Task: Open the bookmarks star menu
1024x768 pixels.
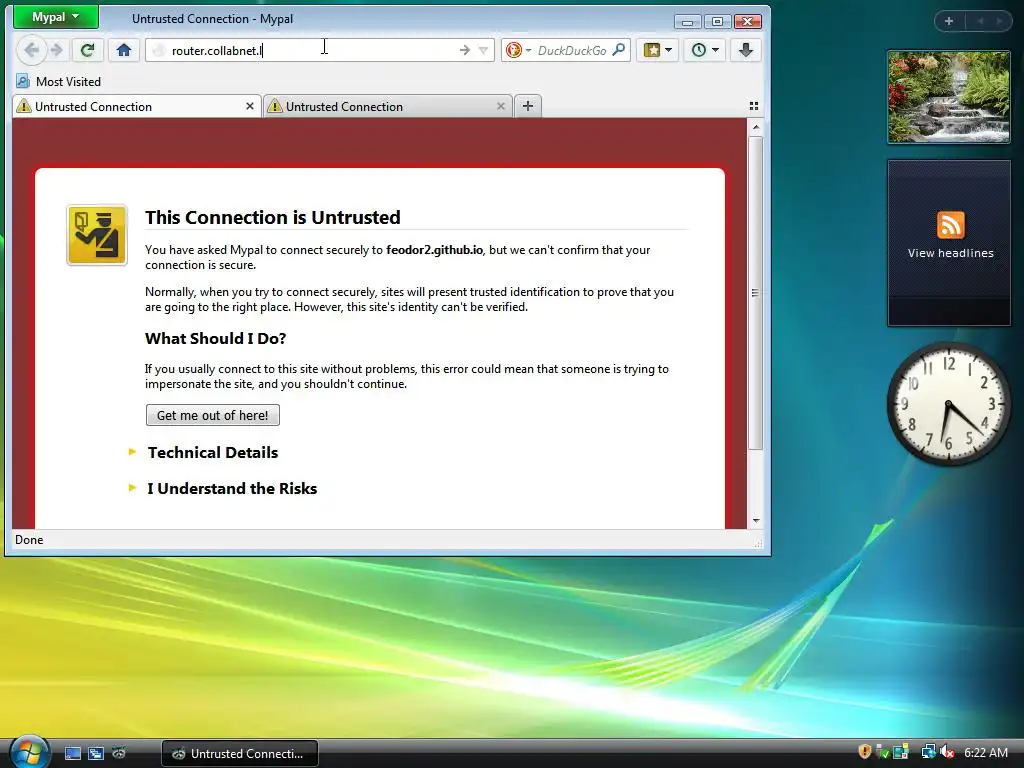Action: (658, 50)
